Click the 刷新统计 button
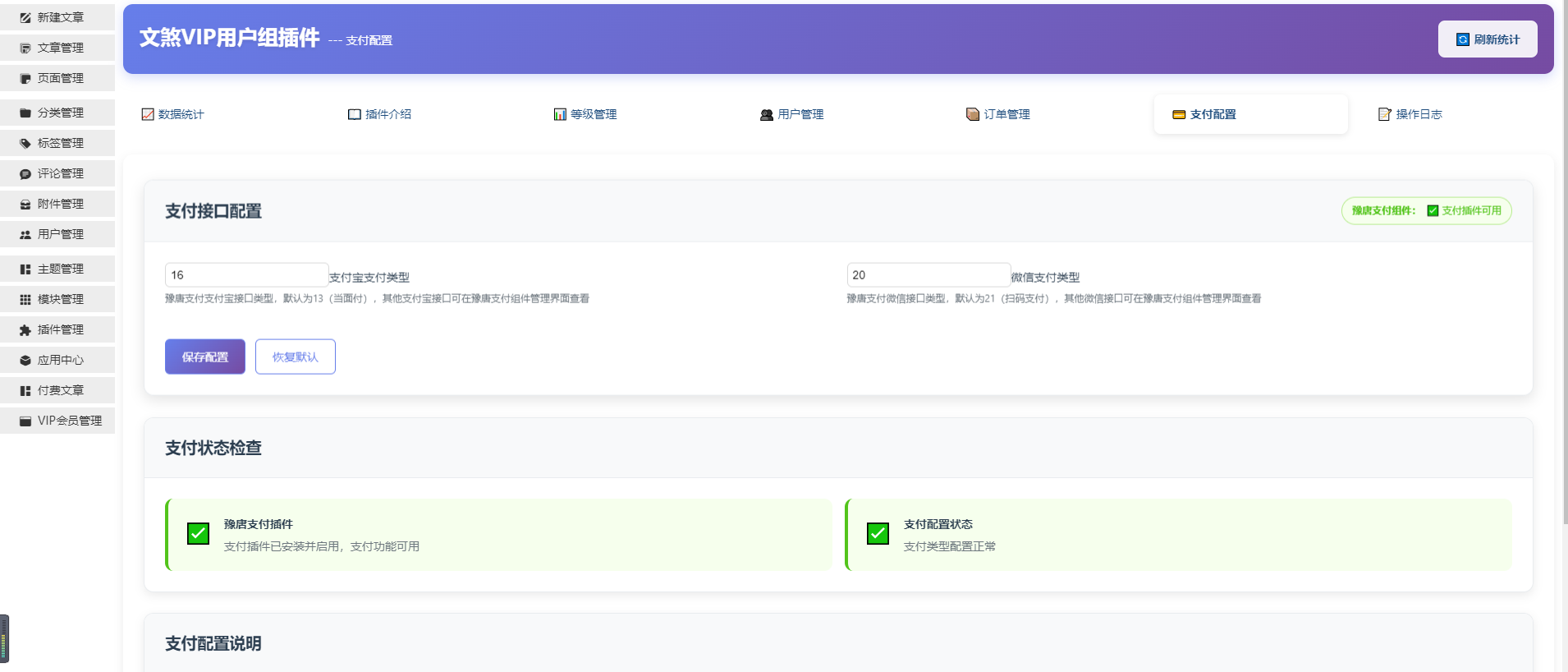 point(1488,39)
